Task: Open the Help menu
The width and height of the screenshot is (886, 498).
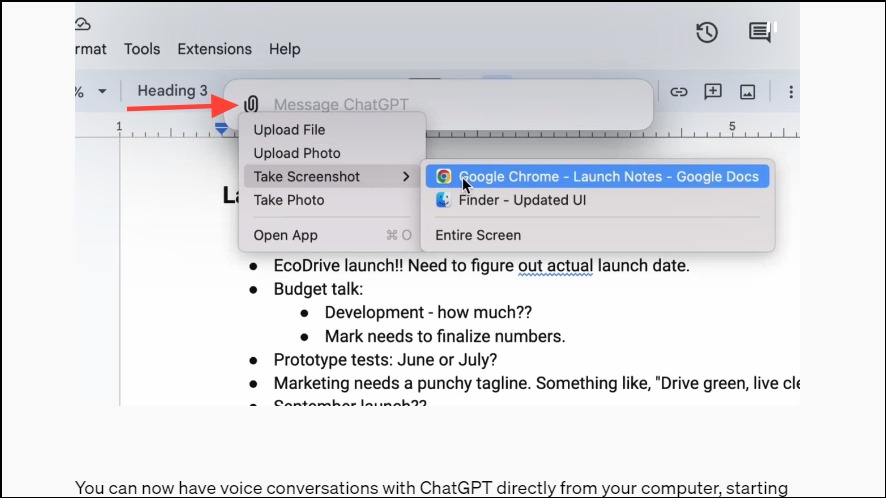Action: coord(285,49)
